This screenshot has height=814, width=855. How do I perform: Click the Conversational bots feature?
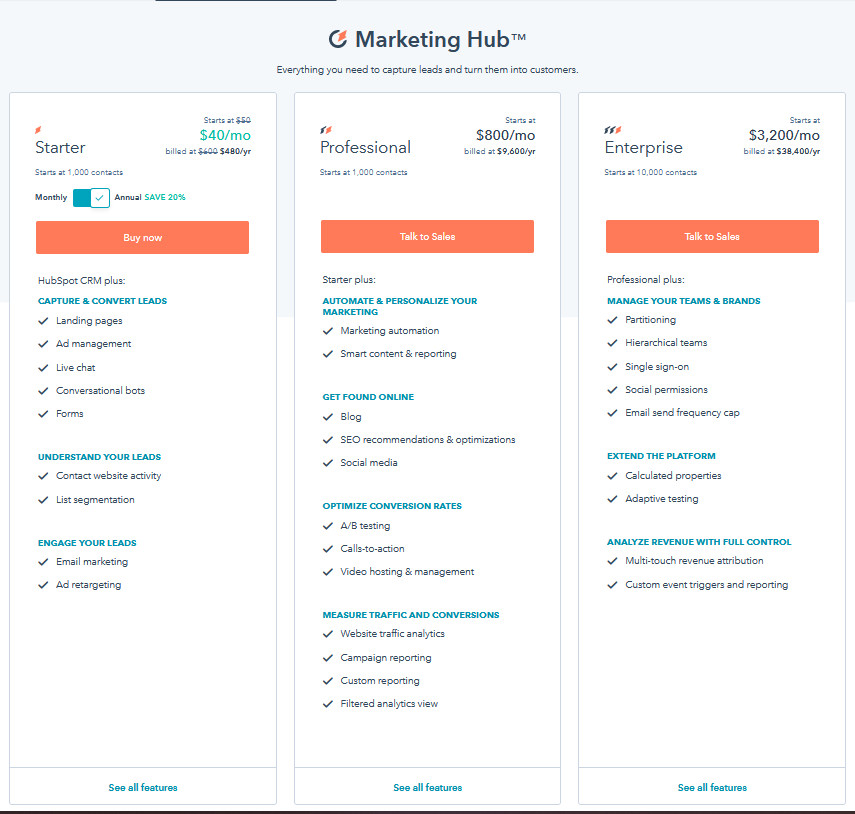100,390
